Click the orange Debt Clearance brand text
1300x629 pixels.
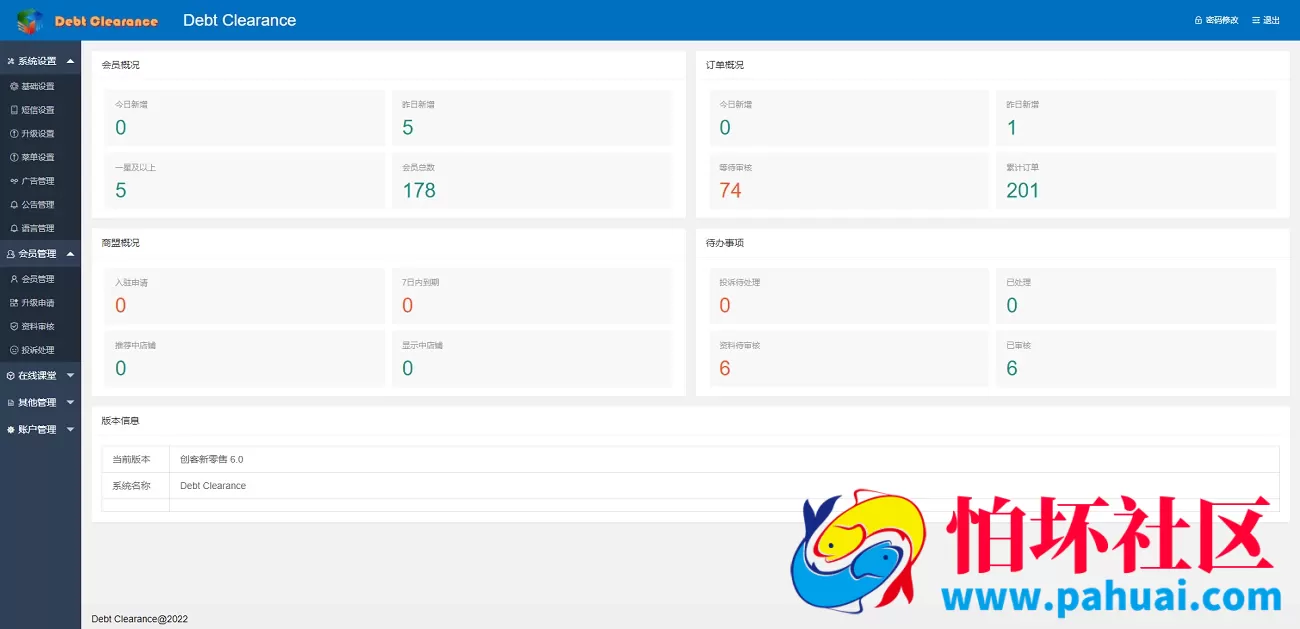click(106, 21)
